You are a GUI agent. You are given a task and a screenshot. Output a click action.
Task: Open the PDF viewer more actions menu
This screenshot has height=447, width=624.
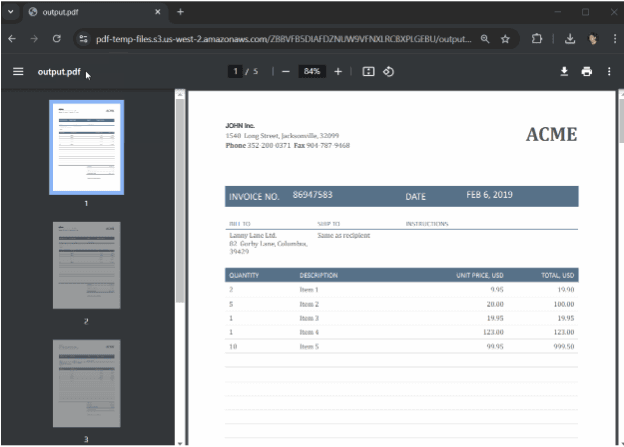(x=610, y=71)
